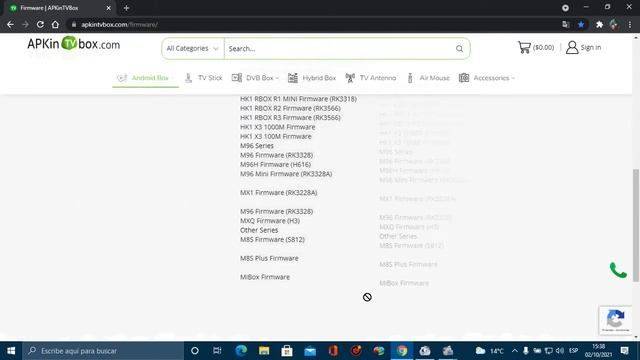Open MiBox Firmware link
The image size is (640, 360).
265,277
